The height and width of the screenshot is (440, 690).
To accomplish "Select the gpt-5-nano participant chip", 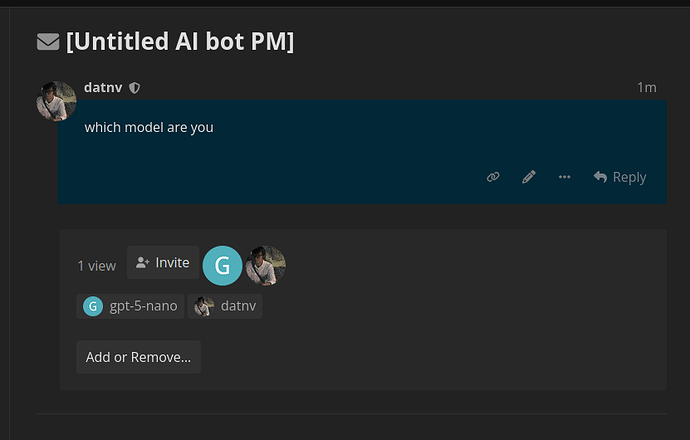I will (x=130, y=306).
